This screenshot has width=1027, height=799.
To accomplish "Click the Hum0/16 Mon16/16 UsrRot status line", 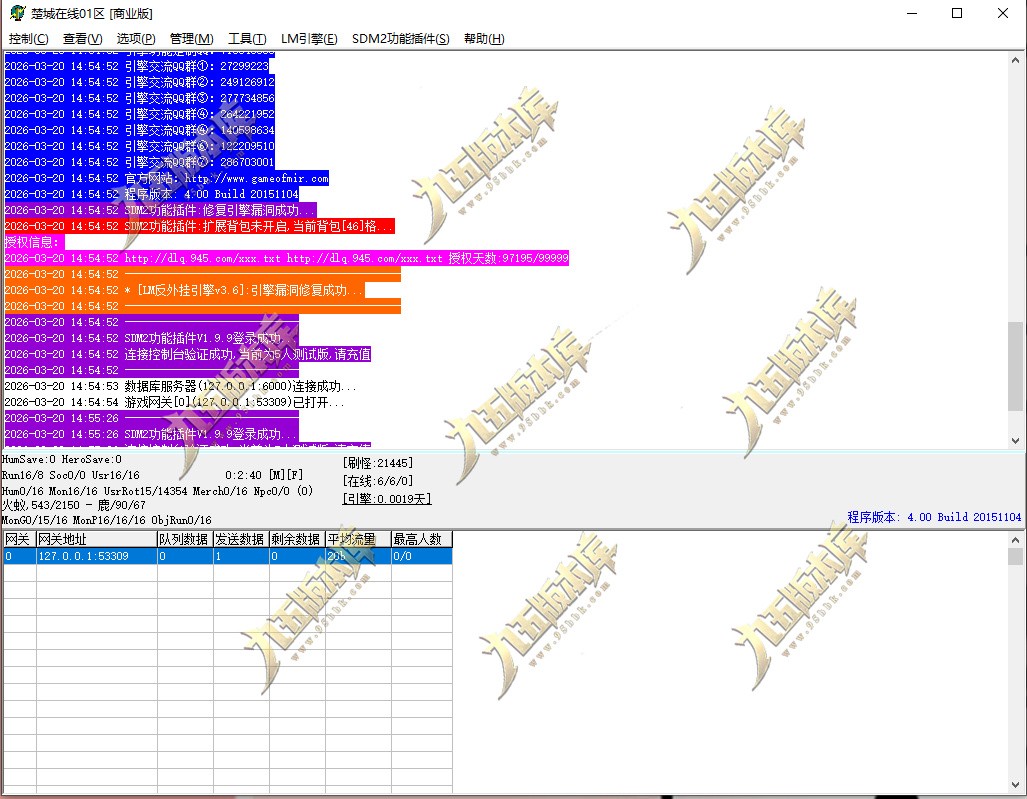I will (157, 491).
